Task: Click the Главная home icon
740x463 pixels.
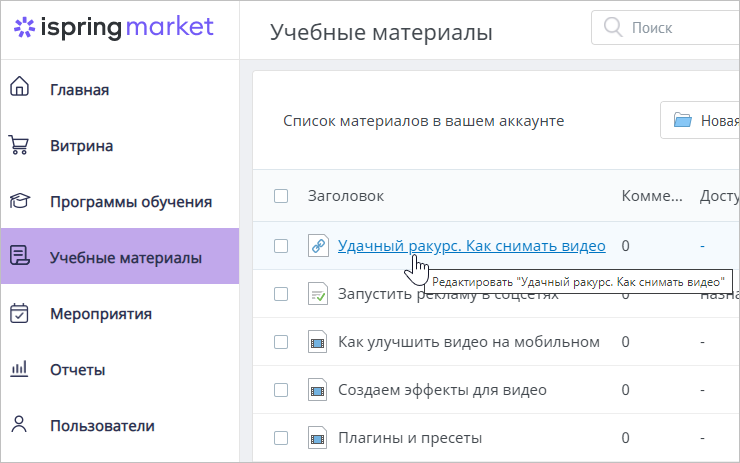Action: point(19,86)
